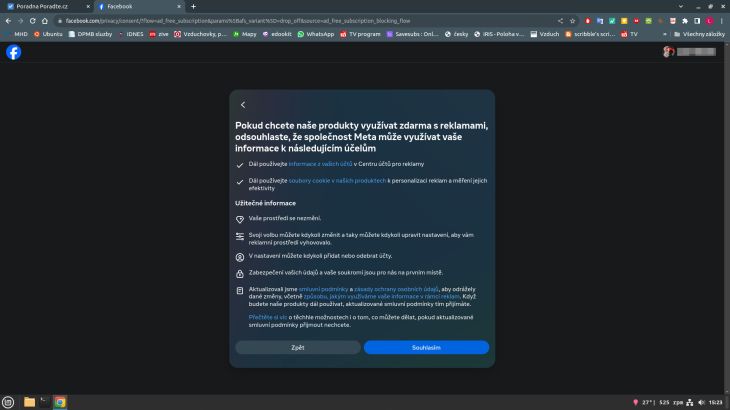Click the diamond icon beside 'Vaše prostředí se nezmění'
Image resolution: width=730 pixels, height=410 pixels.
point(240,219)
